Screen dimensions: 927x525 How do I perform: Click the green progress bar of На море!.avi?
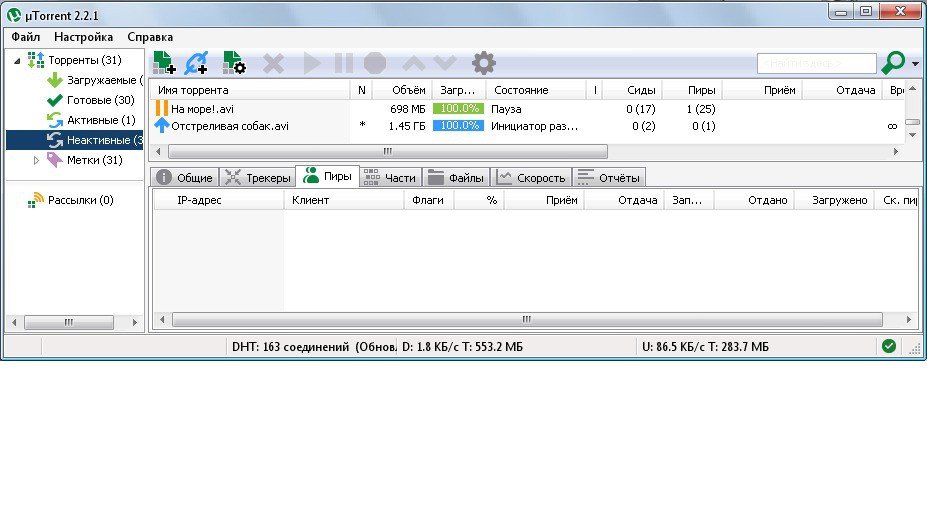pyautogui.click(x=458, y=108)
